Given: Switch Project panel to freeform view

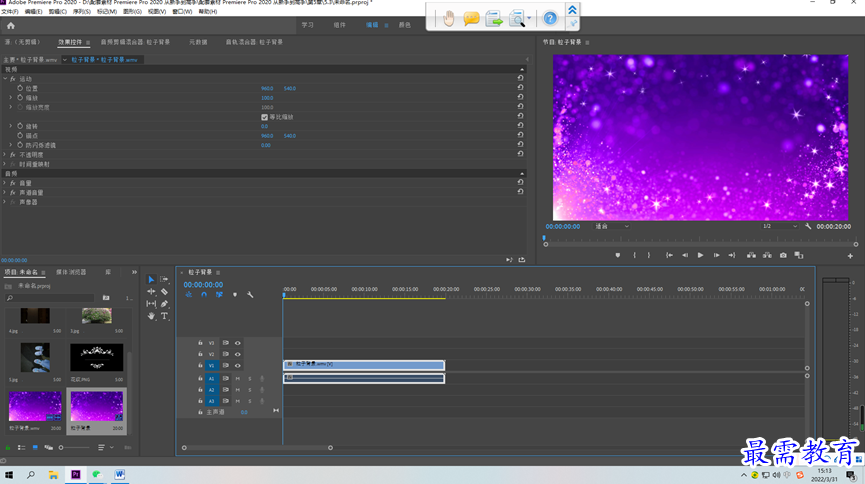Looking at the screenshot, I should tap(49, 448).
